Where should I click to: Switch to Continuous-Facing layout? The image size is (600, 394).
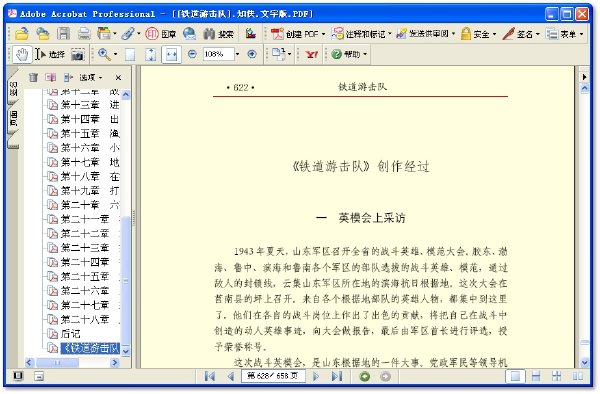(556, 377)
